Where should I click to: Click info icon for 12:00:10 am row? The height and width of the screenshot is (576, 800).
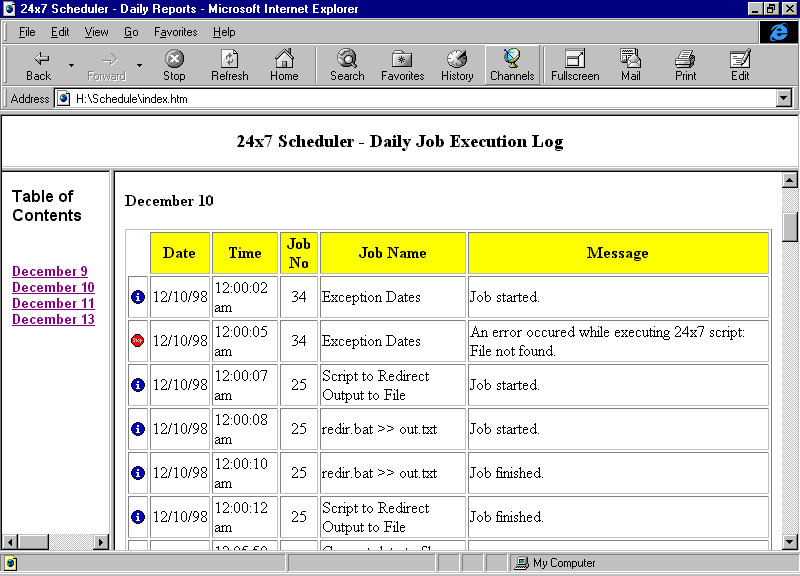(138, 473)
